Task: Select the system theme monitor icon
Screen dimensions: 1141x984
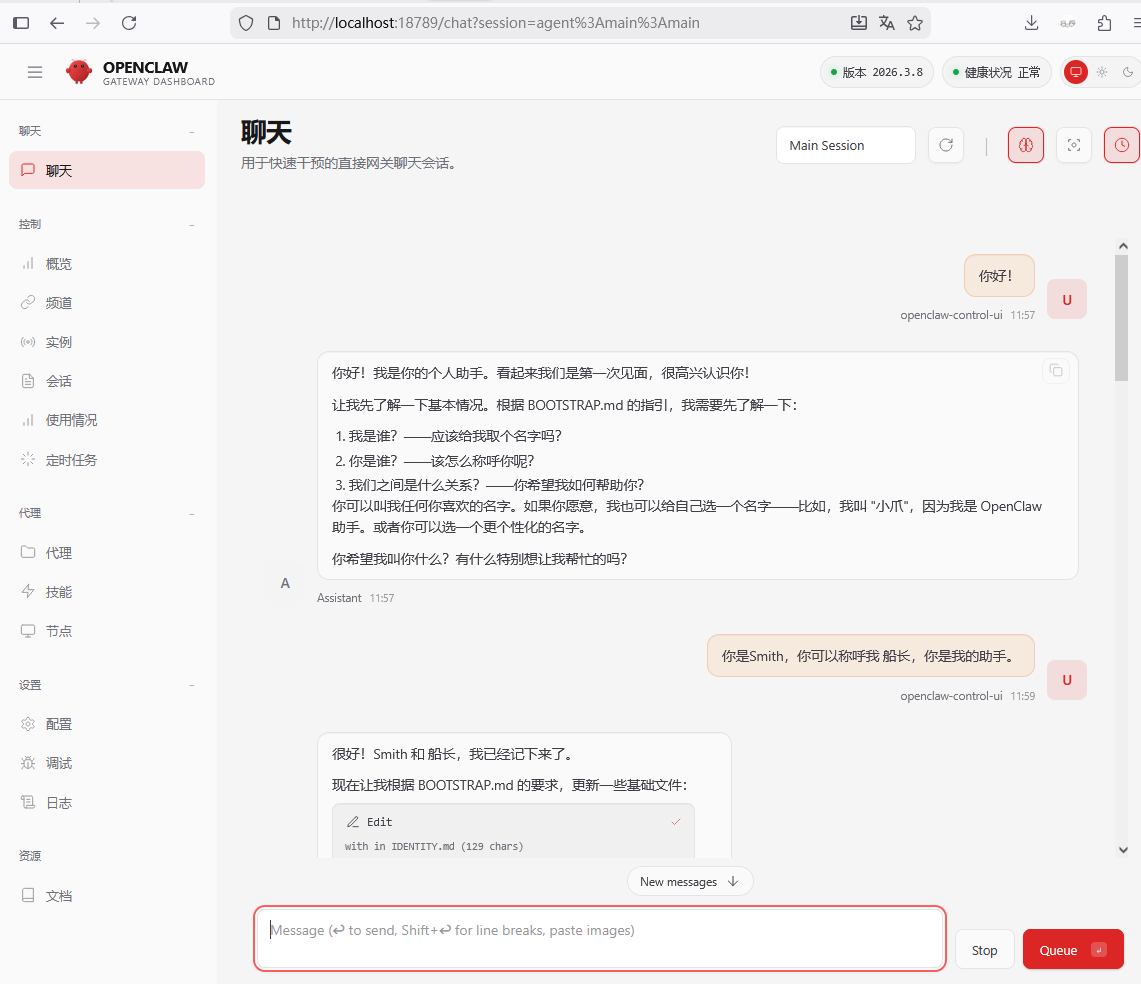Action: click(x=1076, y=72)
